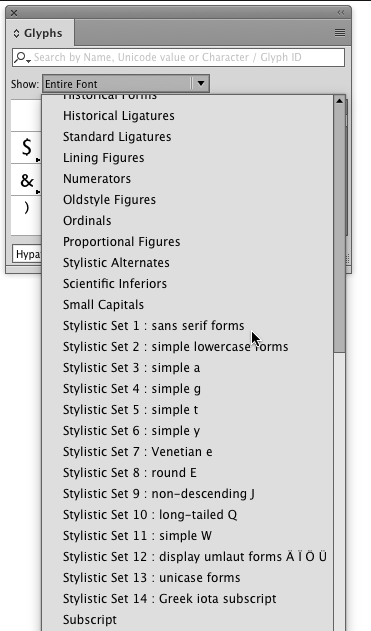
Task: Select Small Capitals entry
Action: pos(103,305)
